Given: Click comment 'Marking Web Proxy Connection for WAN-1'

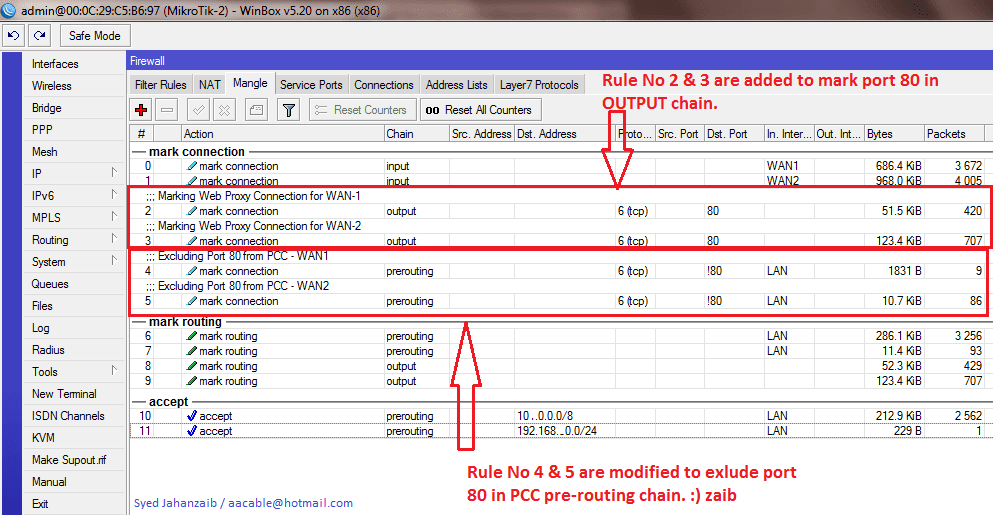Looking at the screenshot, I should coord(259,196).
